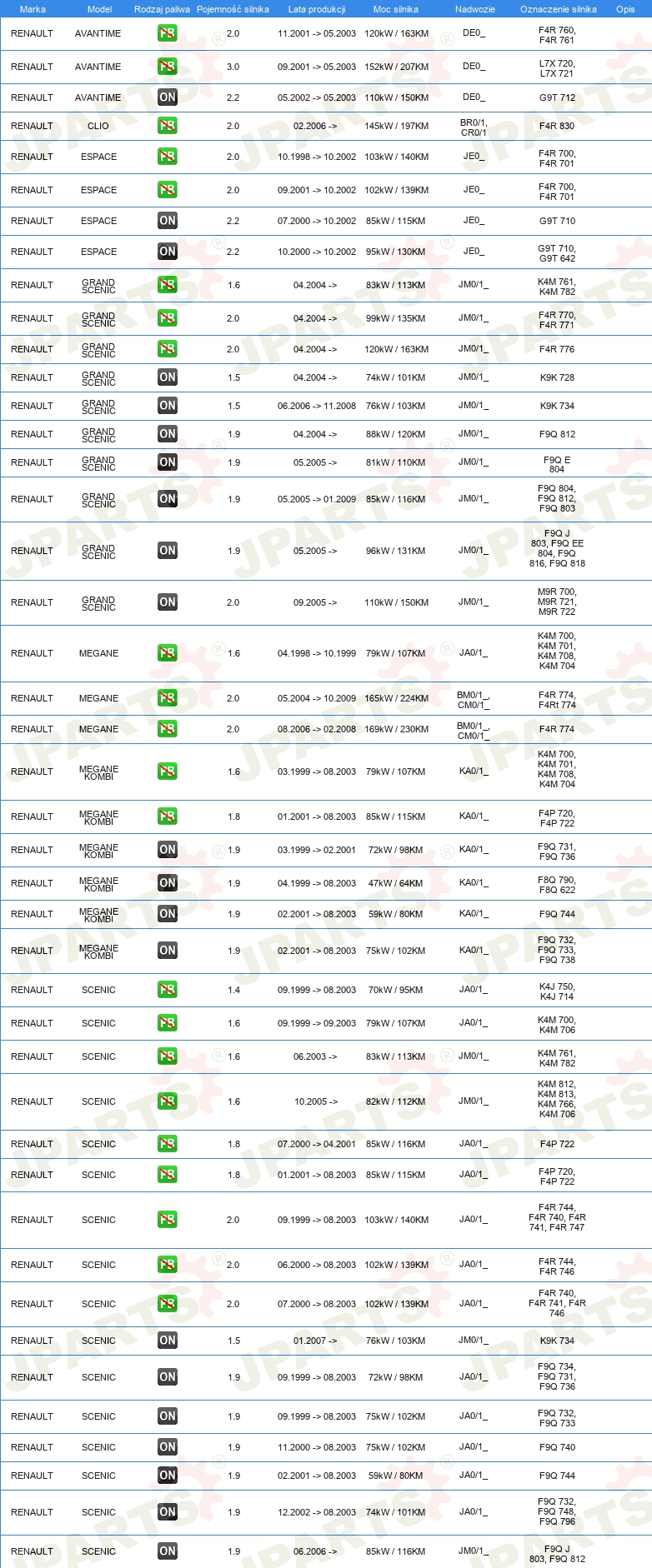This screenshot has height=1568, width=652.
Task: Click the "Moc silnika" column header
Action: click(396, 9)
